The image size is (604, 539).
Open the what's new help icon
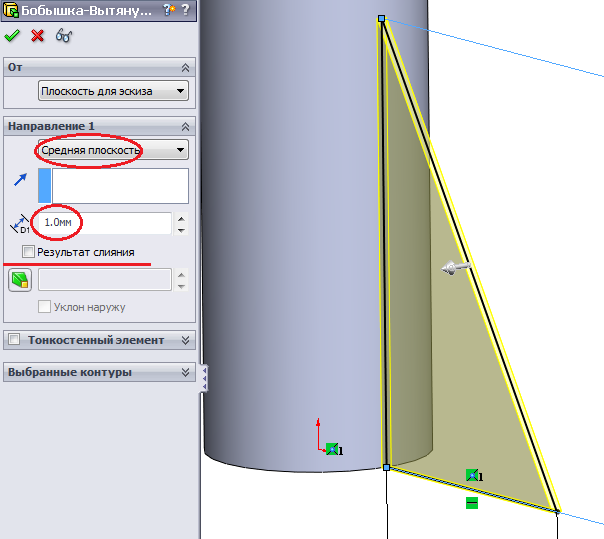pyautogui.click(x=169, y=10)
